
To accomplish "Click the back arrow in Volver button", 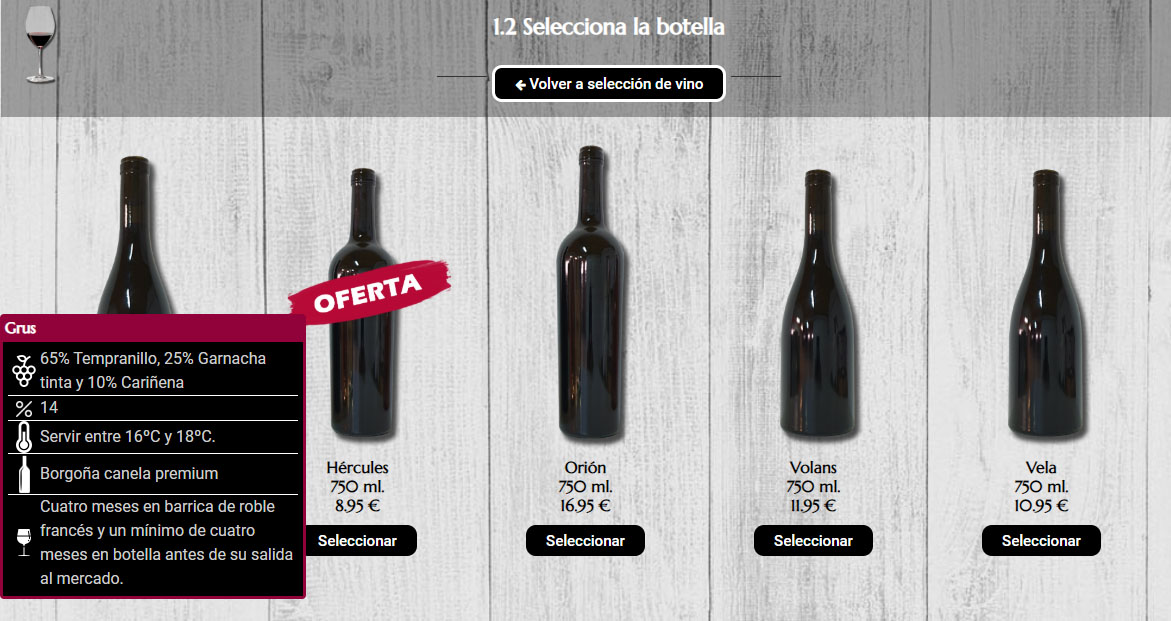I will pos(521,85).
